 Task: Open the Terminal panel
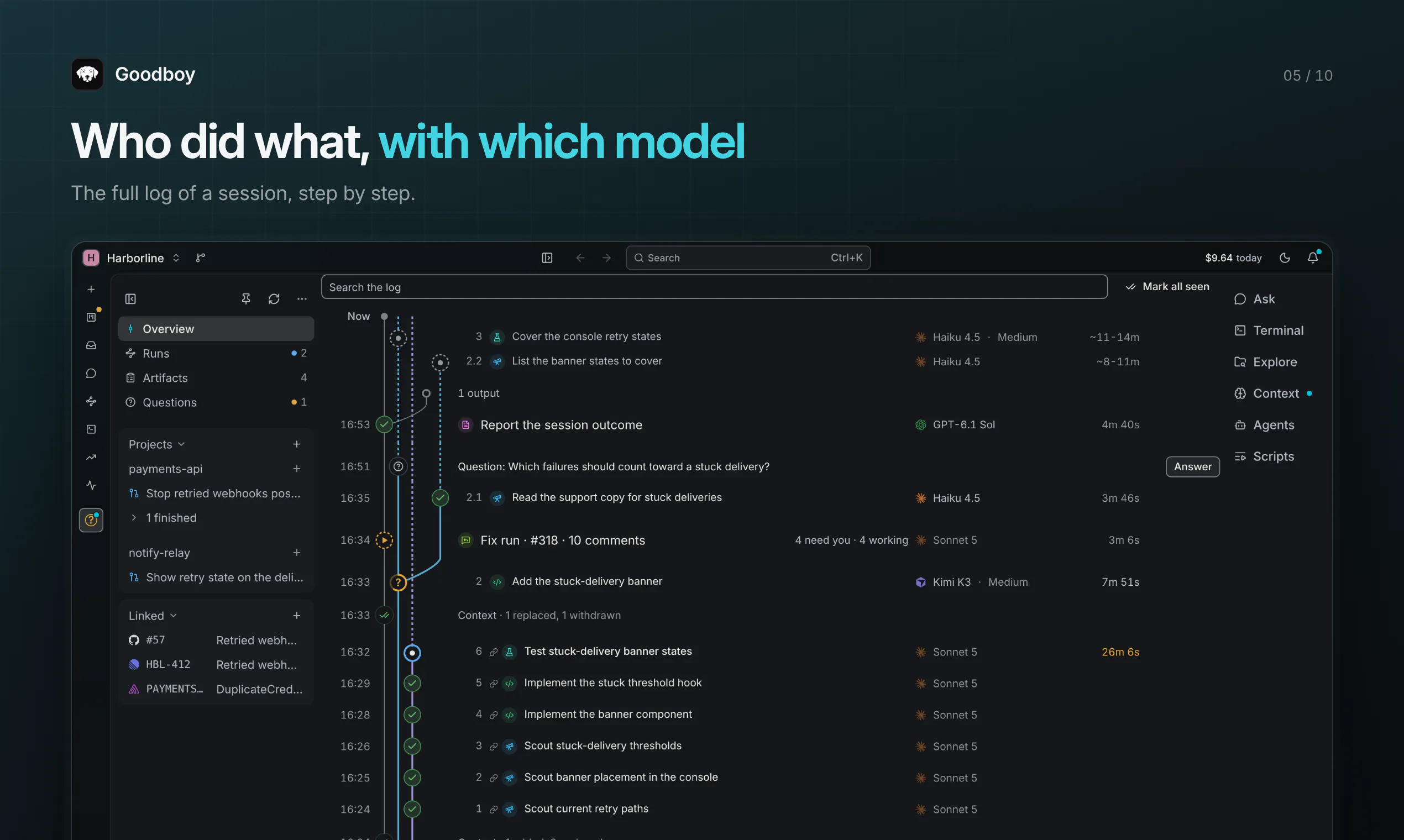pos(1269,330)
